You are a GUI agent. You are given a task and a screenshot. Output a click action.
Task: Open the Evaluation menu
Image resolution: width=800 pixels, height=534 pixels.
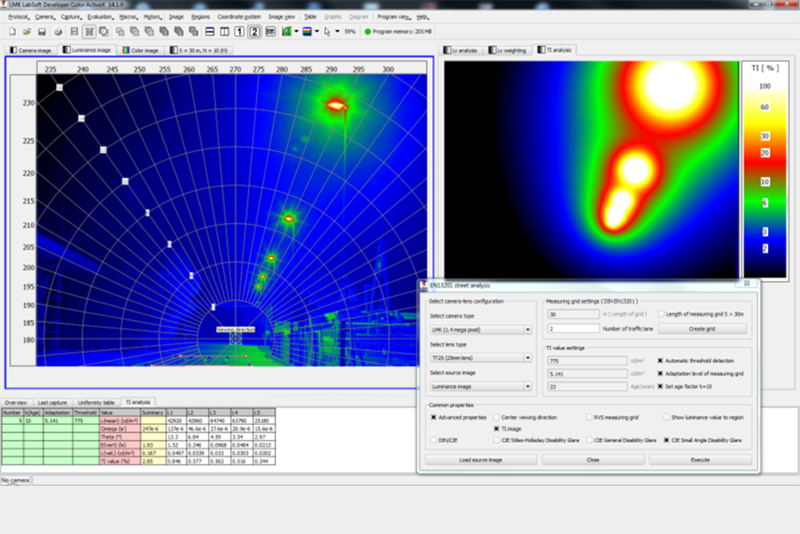(99, 17)
